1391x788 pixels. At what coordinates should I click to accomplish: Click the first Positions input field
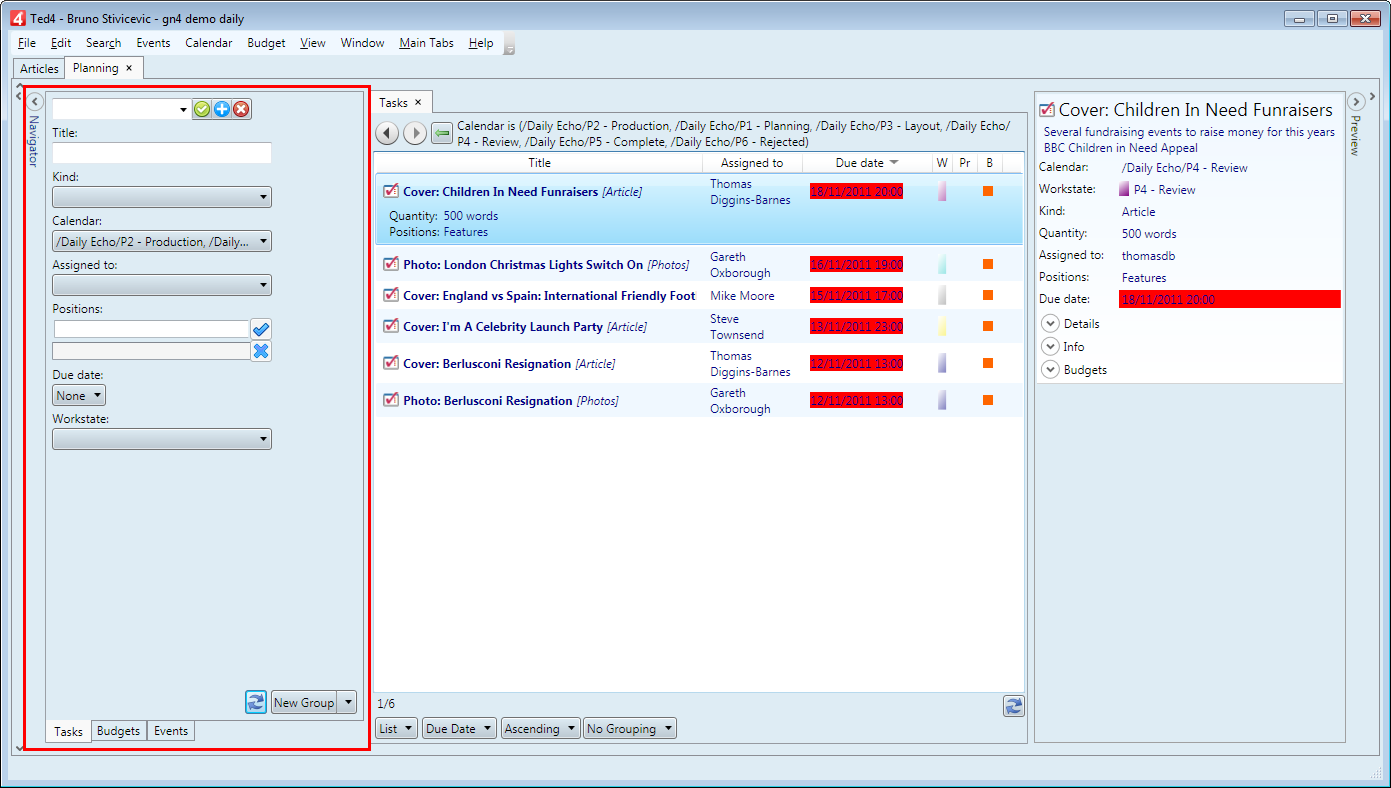pos(151,329)
